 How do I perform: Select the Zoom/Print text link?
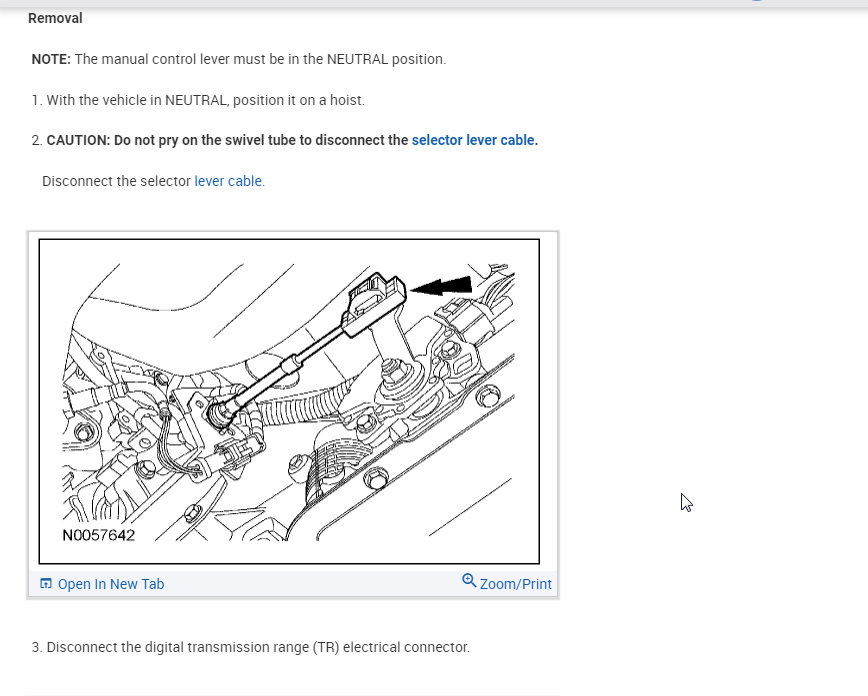[515, 584]
